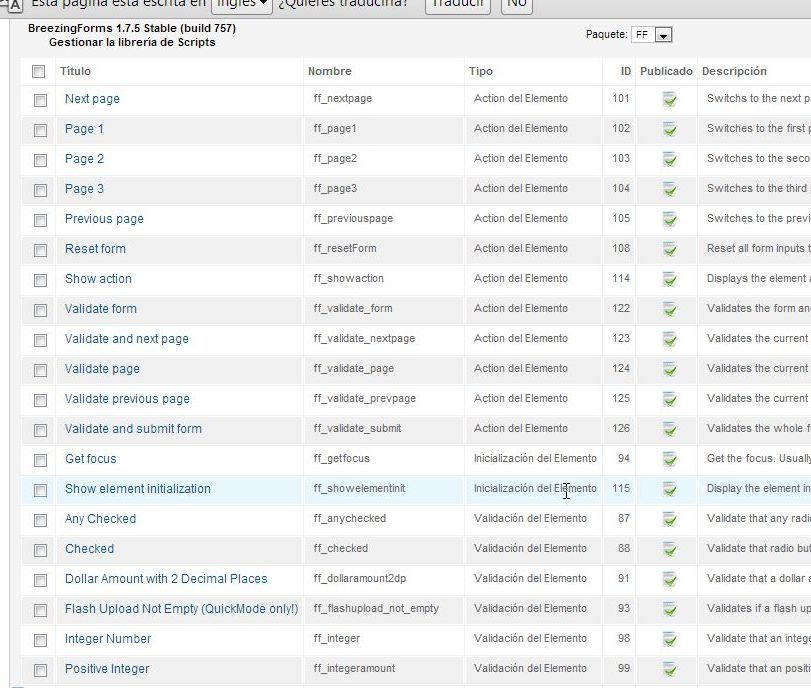Click the Traducir button
Screen dimensions: 811x688
(x=458, y=4)
